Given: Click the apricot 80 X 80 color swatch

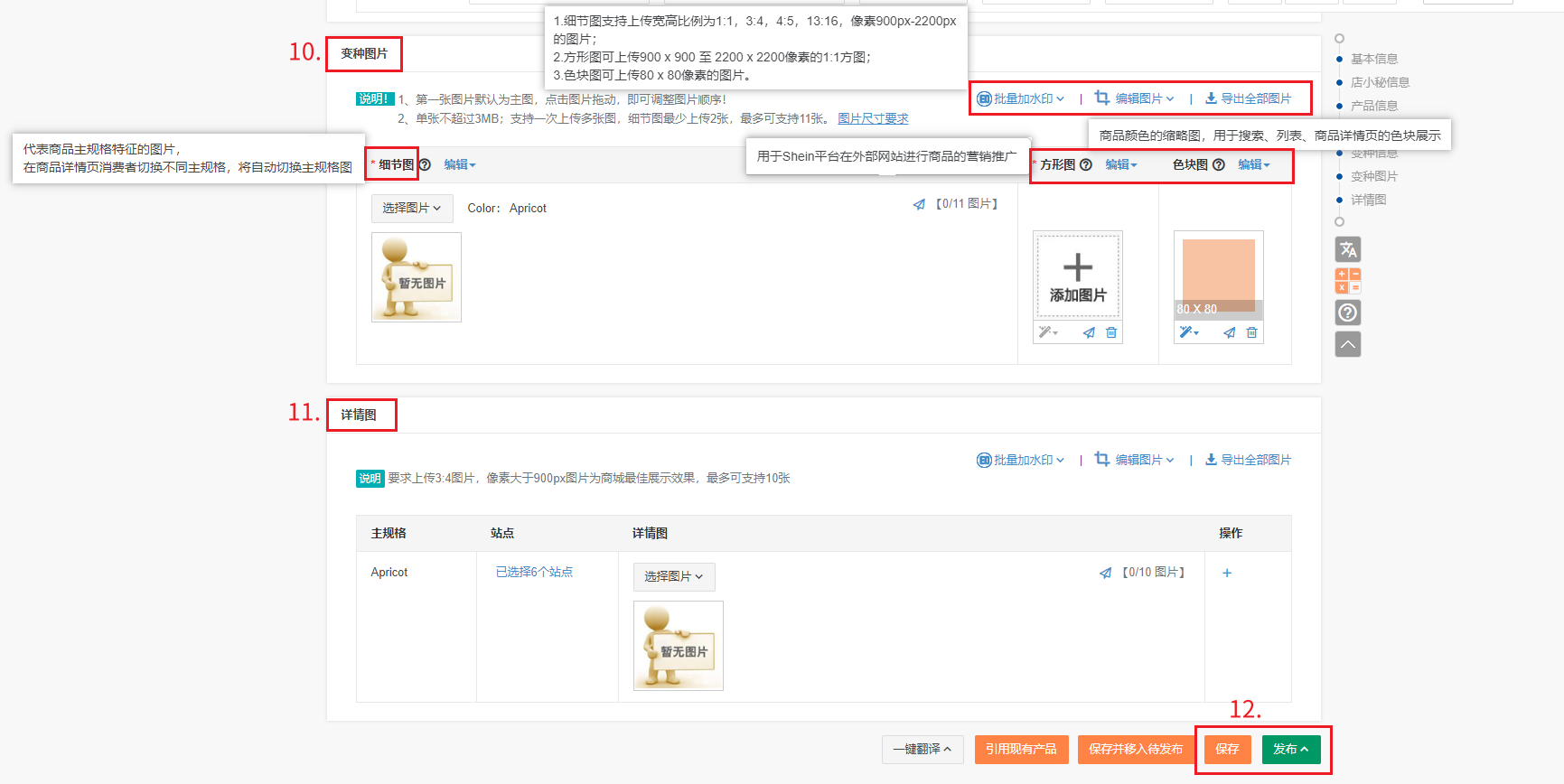Looking at the screenshot, I should pos(1218,271).
